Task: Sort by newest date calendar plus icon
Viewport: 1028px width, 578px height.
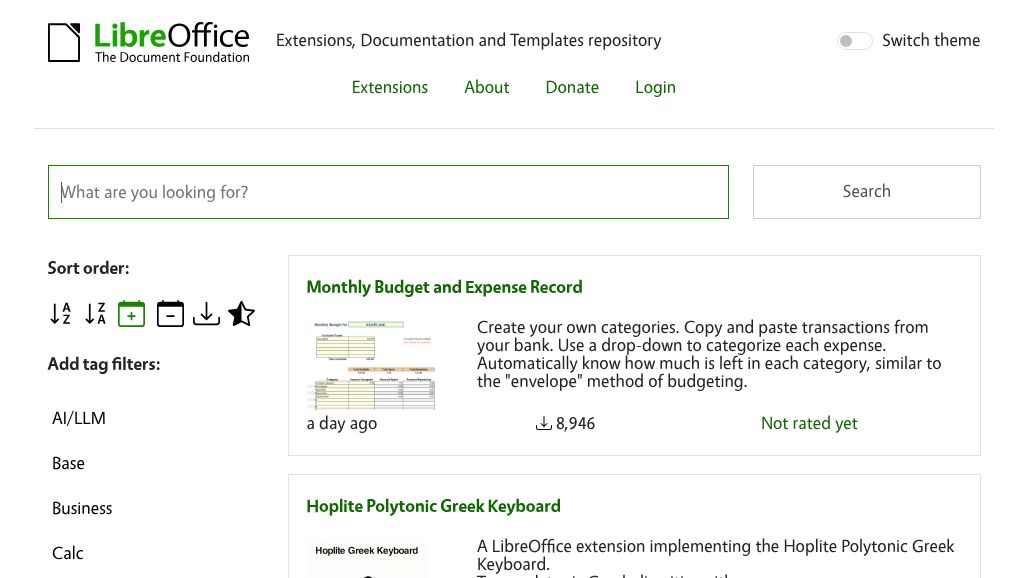Action: point(131,314)
